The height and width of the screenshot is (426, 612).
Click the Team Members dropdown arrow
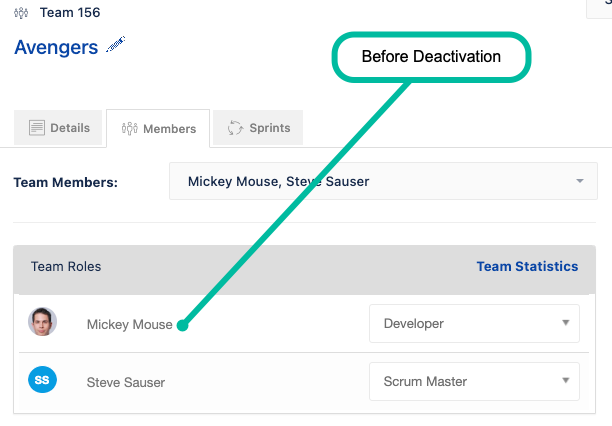point(580,181)
